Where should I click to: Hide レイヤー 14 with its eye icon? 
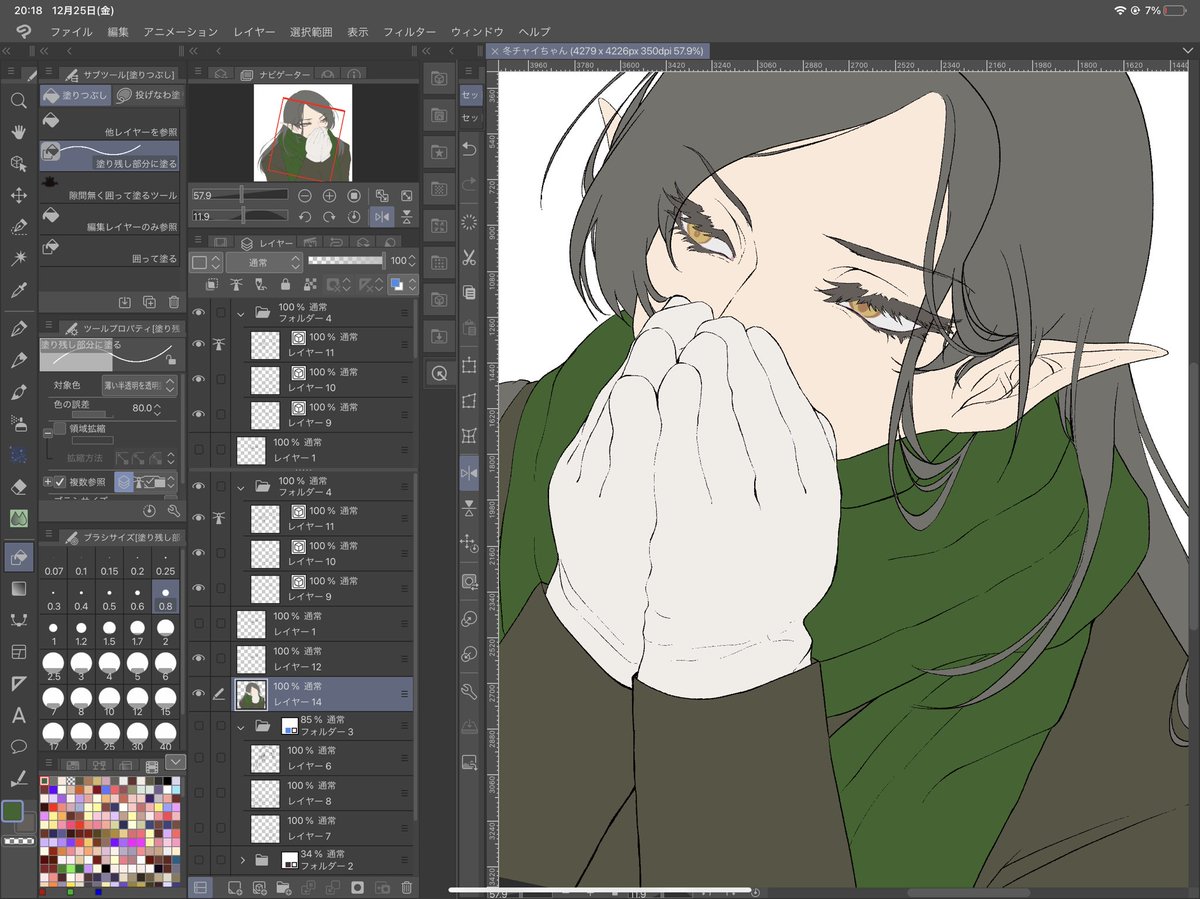tap(198, 693)
